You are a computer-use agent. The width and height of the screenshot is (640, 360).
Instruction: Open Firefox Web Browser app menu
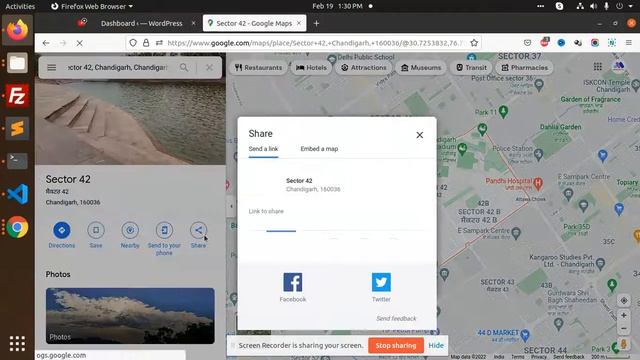click(92, 6)
